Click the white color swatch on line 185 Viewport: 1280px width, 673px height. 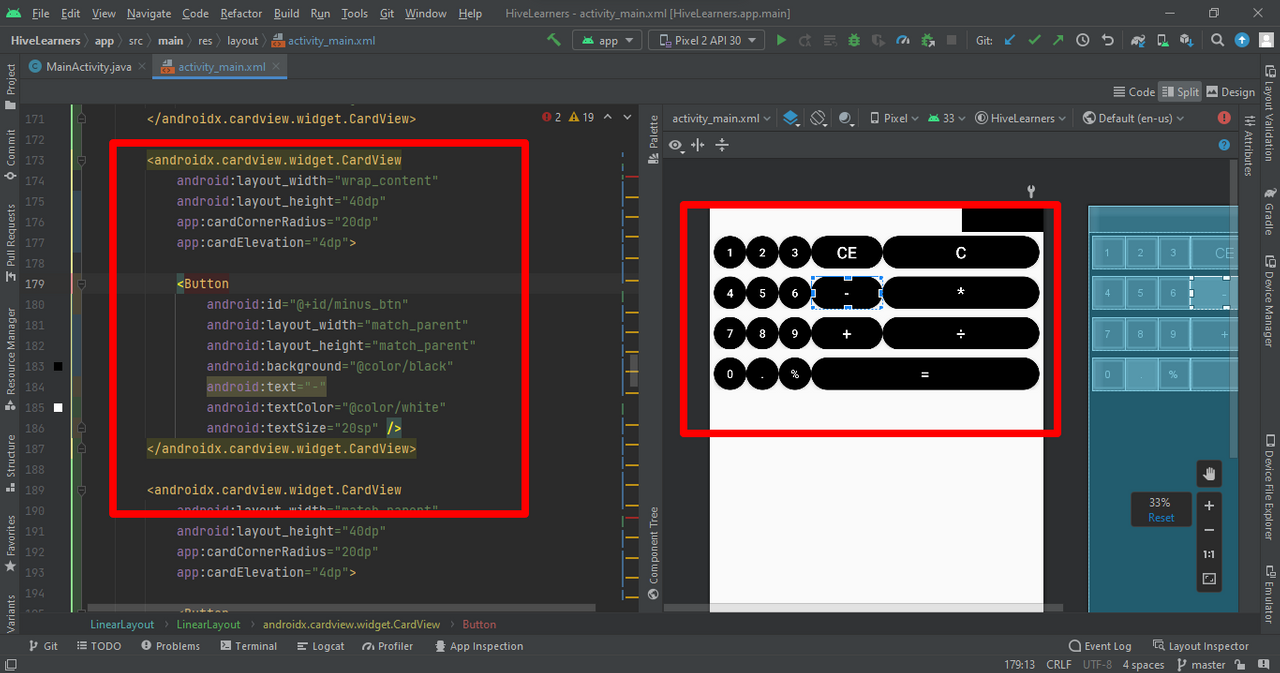(58, 408)
